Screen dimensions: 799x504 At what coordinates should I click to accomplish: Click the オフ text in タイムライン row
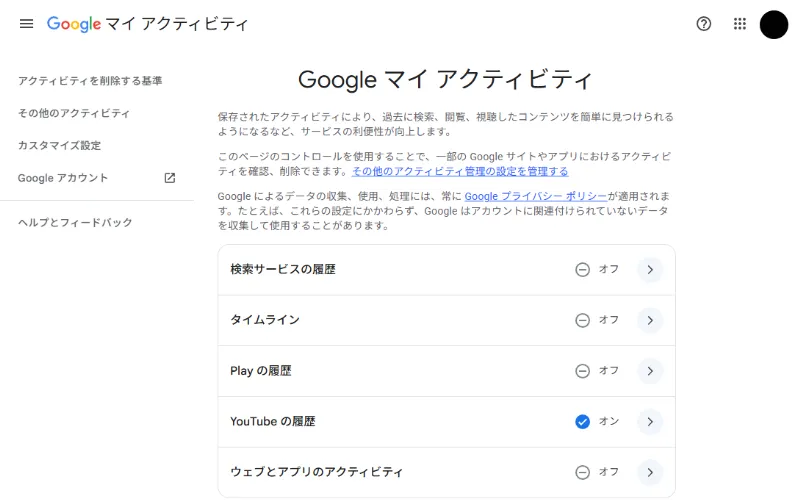coord(609,320)
